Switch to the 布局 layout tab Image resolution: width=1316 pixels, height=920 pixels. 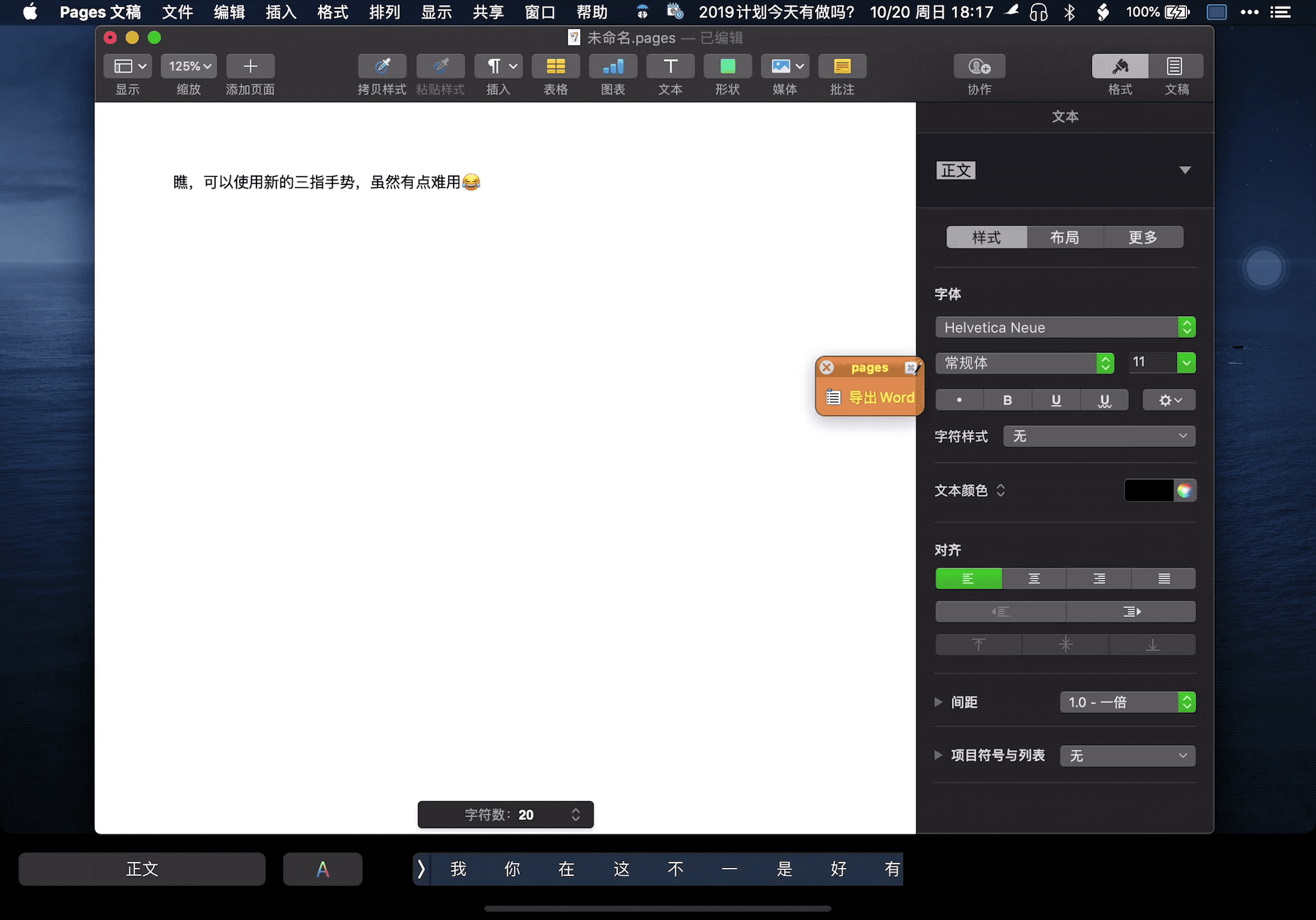coord(1064,237)
